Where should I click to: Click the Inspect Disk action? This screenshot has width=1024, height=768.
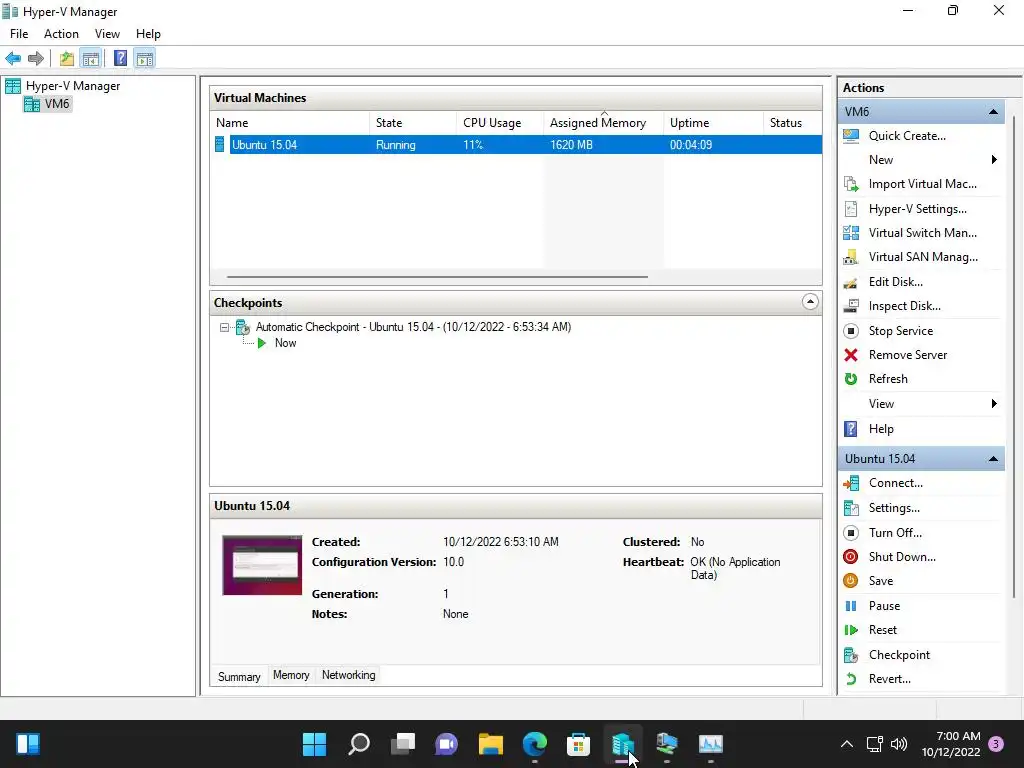coord(904,306)
